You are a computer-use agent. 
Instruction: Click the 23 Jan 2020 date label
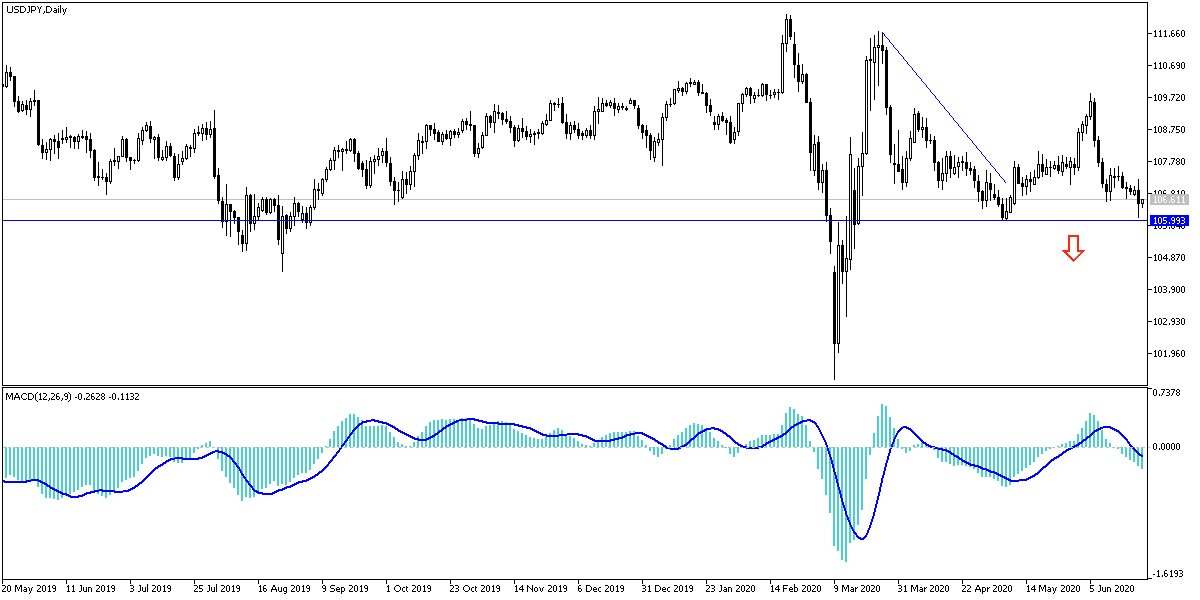pyautogui.click(x=729, y=589)
